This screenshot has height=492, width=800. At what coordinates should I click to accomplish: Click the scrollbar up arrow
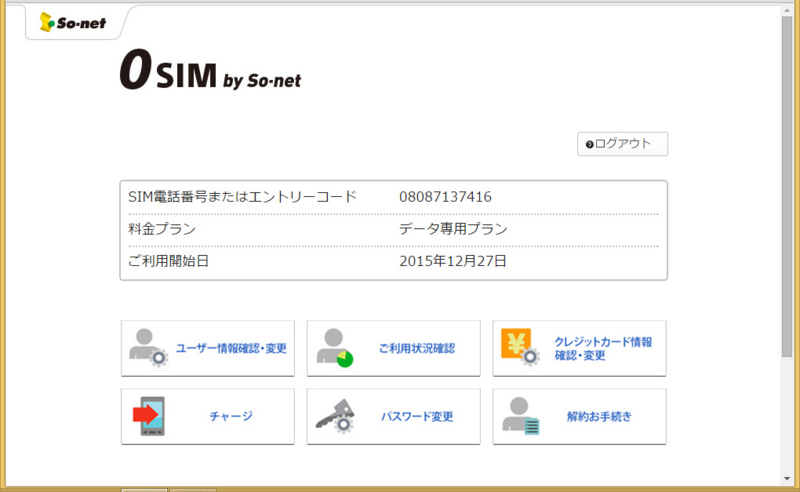[x=787, y=10]
